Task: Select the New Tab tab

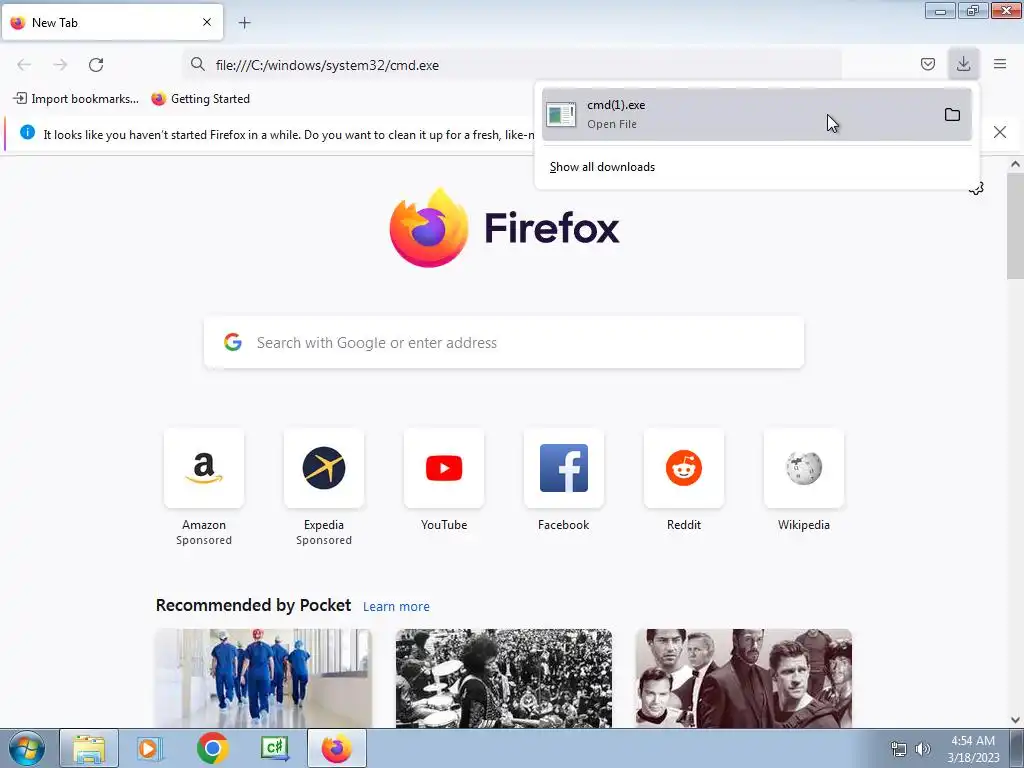Action: coord(112,22)
